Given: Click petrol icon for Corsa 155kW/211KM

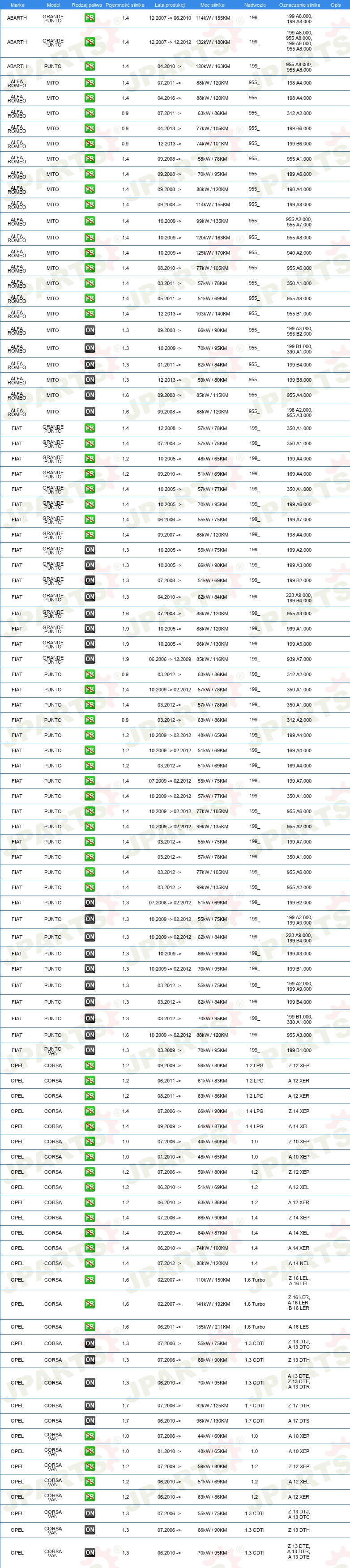Looking at the screenshot, I should (90, 1326).
